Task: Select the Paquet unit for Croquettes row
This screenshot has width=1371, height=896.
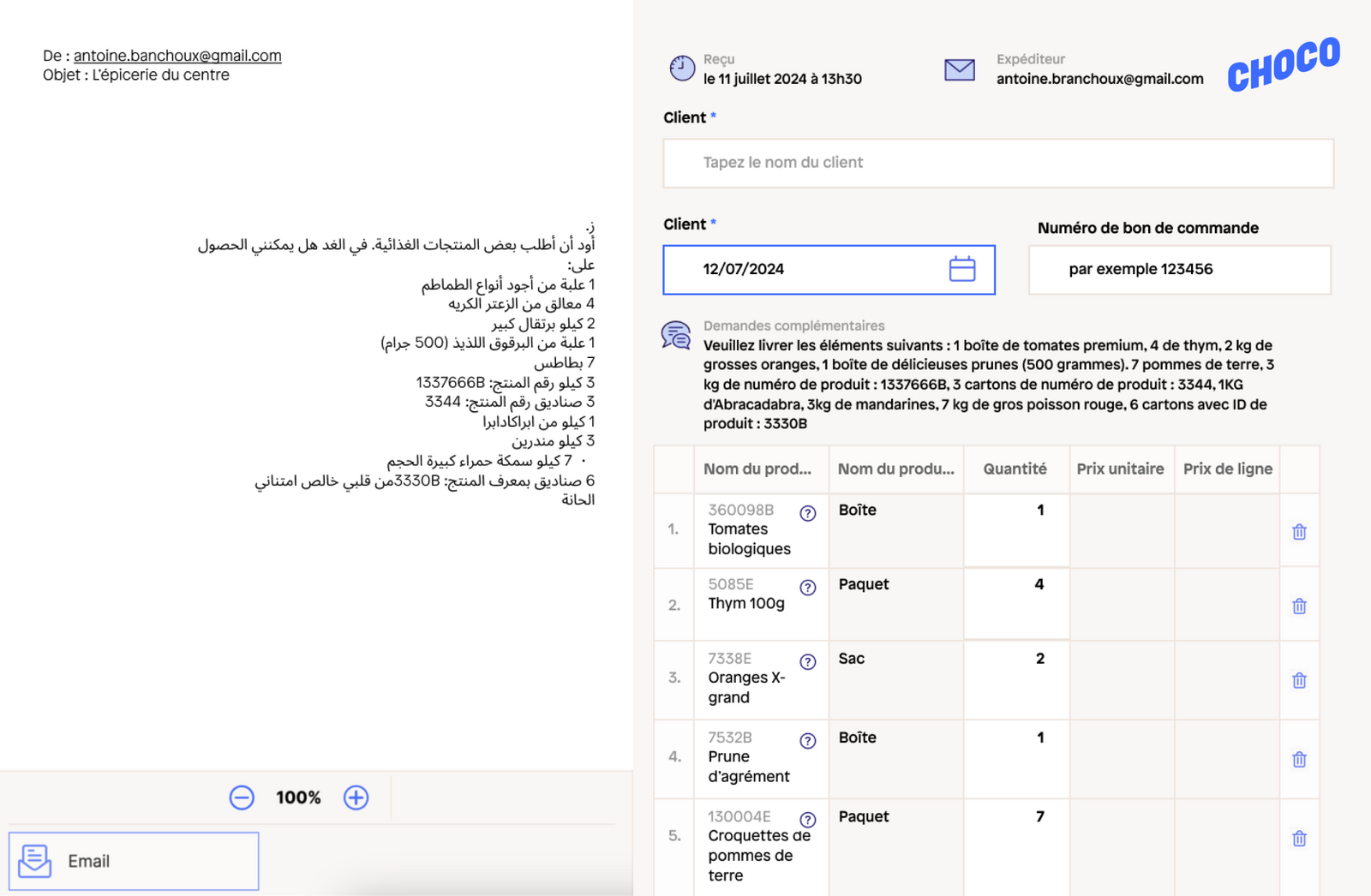Action: 896,847
